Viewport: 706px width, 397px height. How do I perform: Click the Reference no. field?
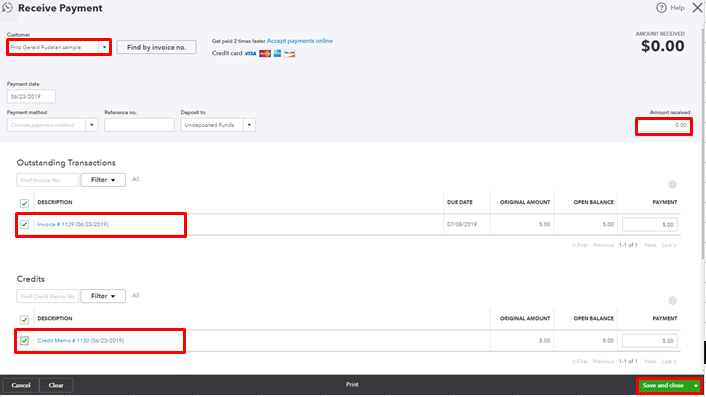(x=139, y=125)
